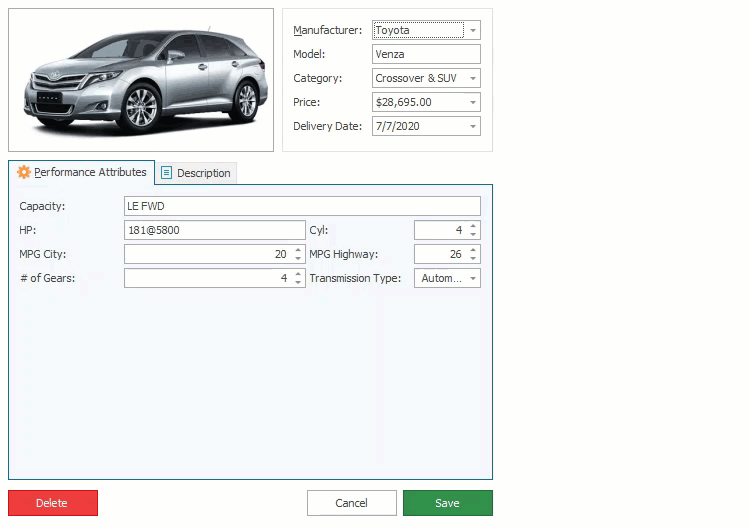The image size is (748, 528).
Task: Click the MPG Highway: label
Action: [343, 254]
